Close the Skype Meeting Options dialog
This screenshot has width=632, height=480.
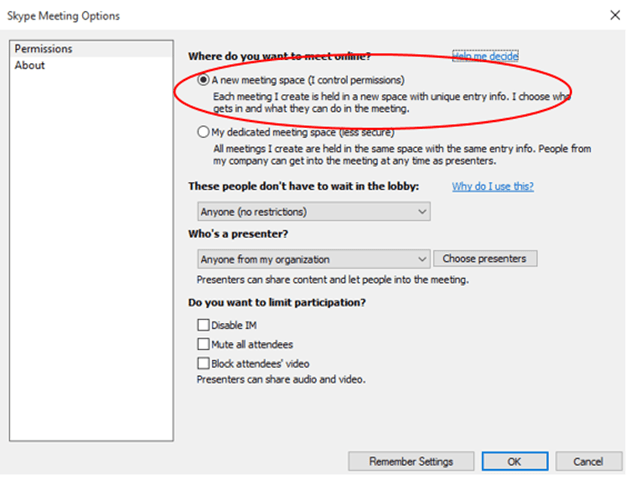coord(615,15)
